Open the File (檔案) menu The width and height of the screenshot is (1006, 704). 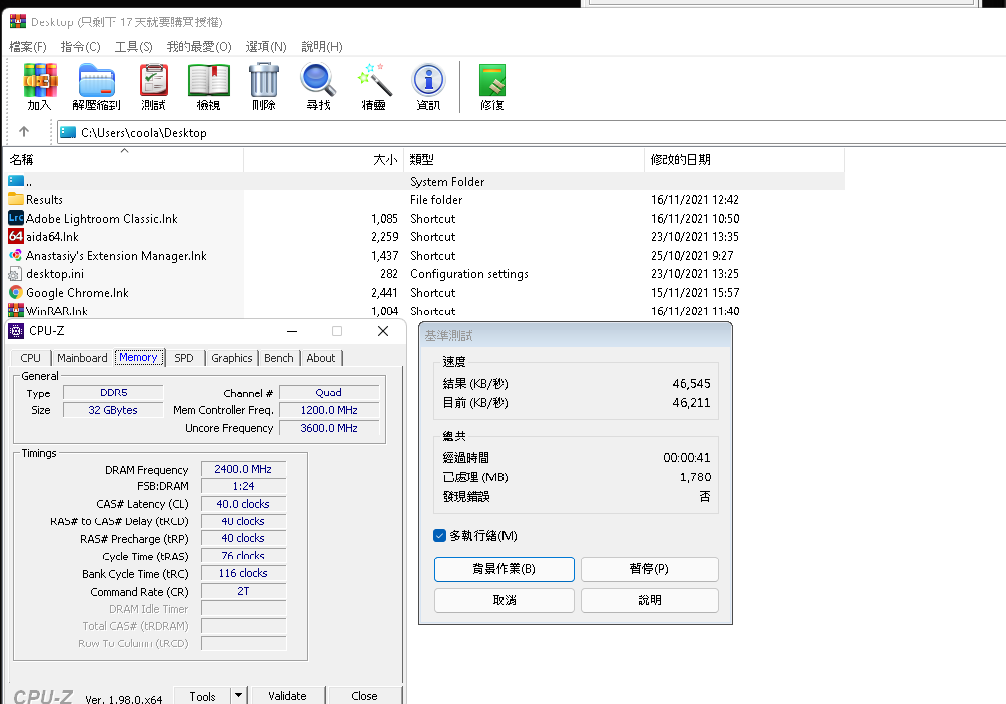28,46
